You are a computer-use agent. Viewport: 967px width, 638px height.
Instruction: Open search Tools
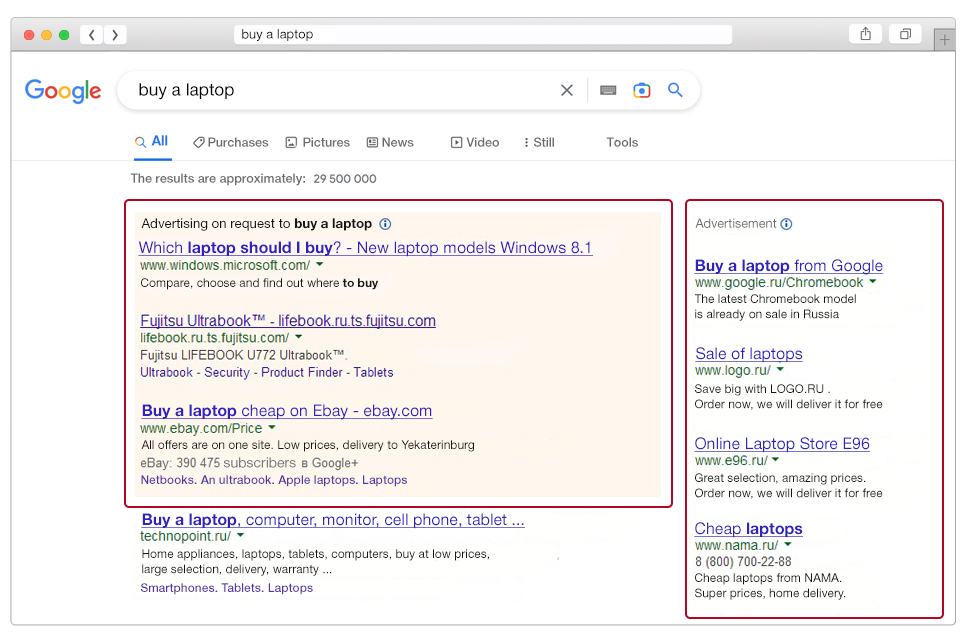pyautogui.click(x=622, y=142)
